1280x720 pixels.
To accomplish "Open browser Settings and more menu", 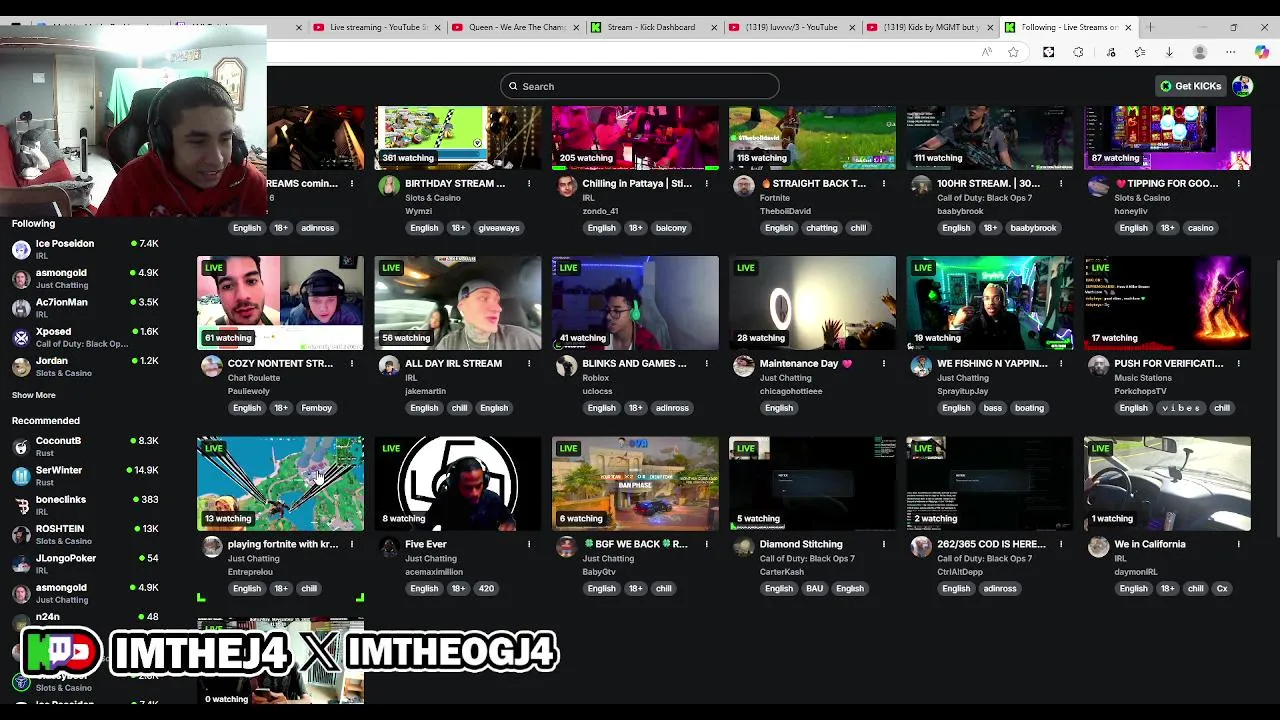I will pyautogui.click(x=1231, y=52).
